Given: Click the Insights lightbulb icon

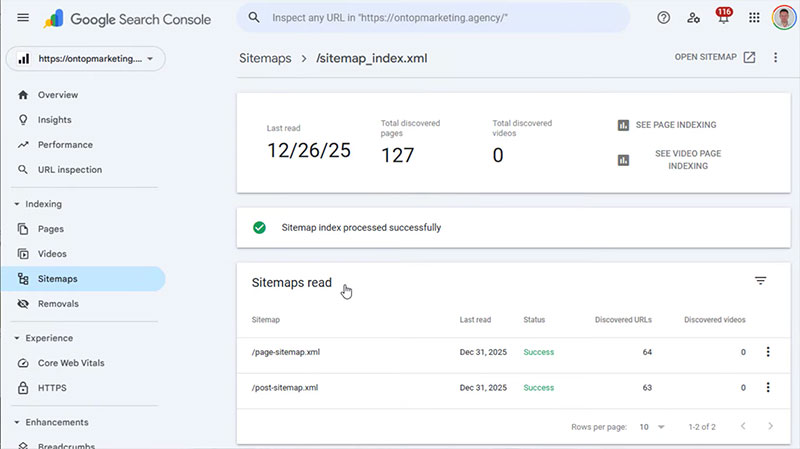Looking at the screenshot, I should (x=23, y=120).
